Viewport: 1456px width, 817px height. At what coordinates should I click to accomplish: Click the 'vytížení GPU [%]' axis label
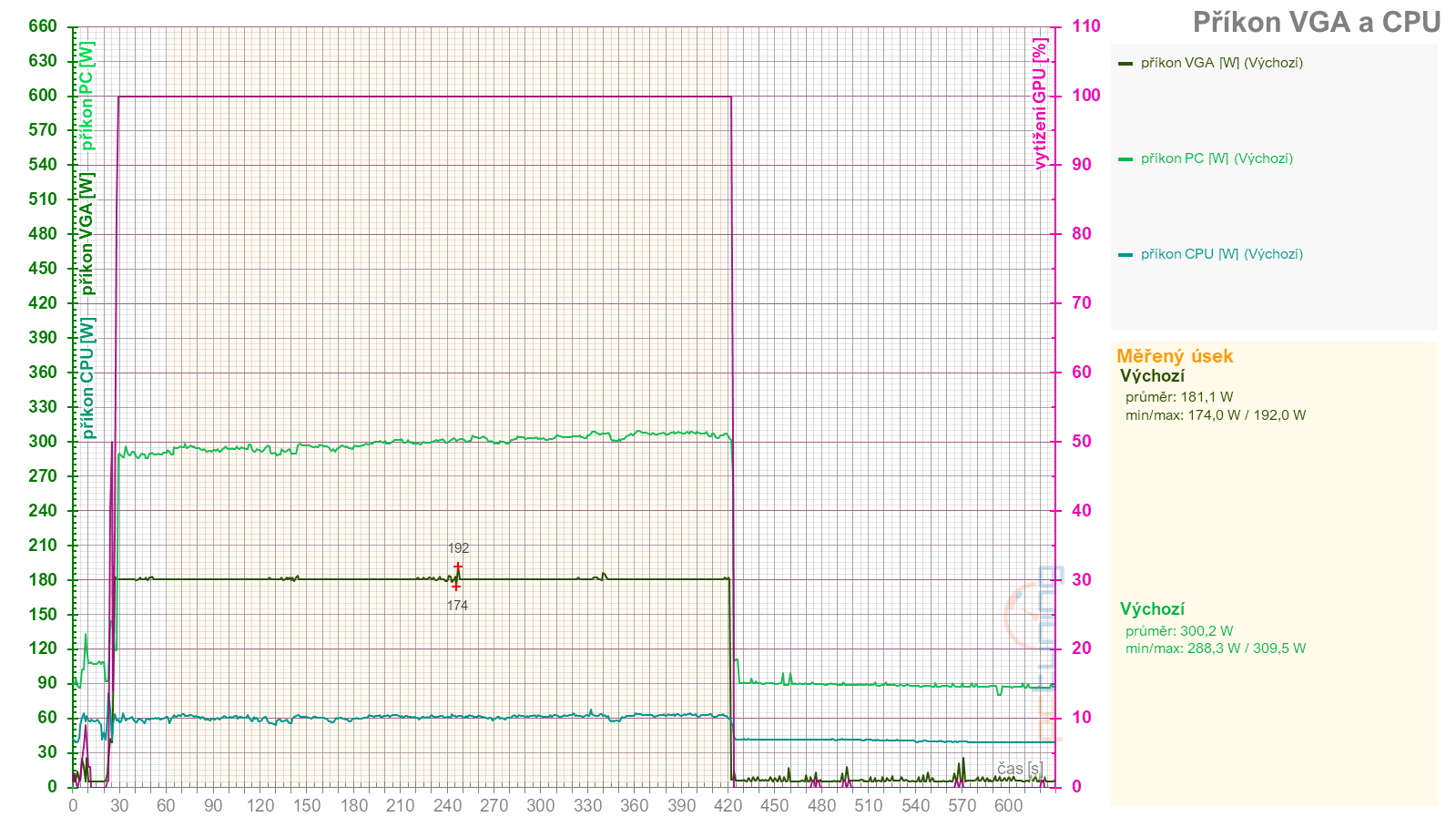pos(1040,104)
